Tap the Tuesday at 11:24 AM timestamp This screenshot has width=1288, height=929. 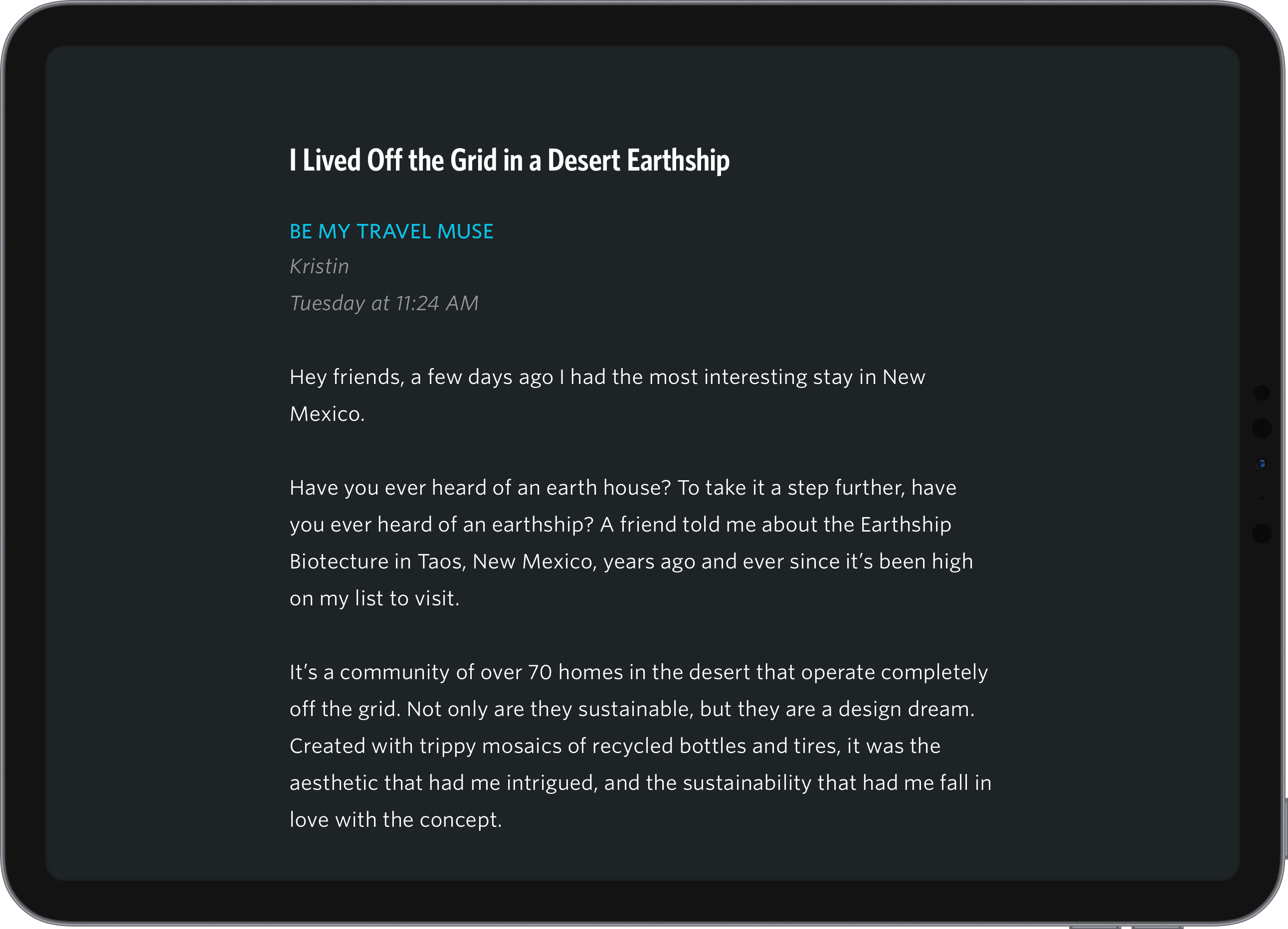click(x=384, y=303)
